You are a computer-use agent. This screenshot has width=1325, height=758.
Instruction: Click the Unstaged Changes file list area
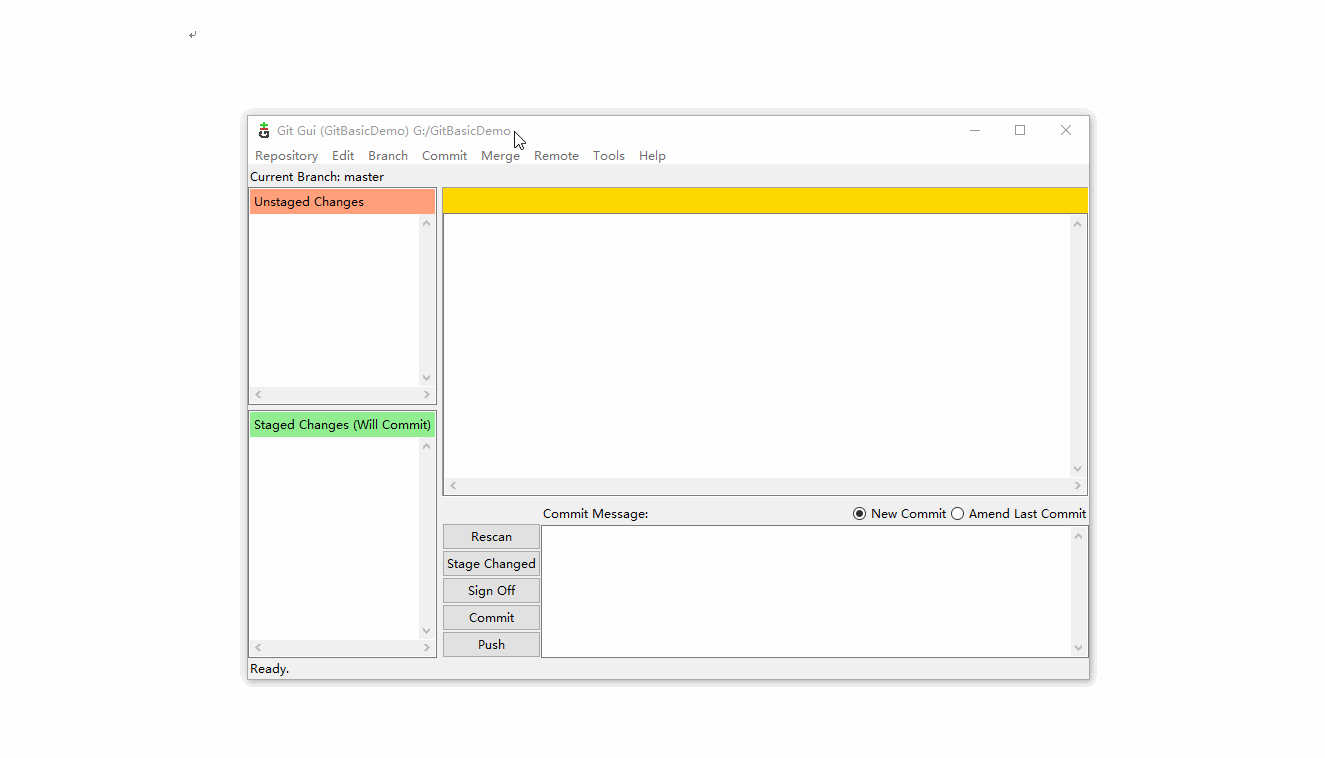click(x=334, y=300)
